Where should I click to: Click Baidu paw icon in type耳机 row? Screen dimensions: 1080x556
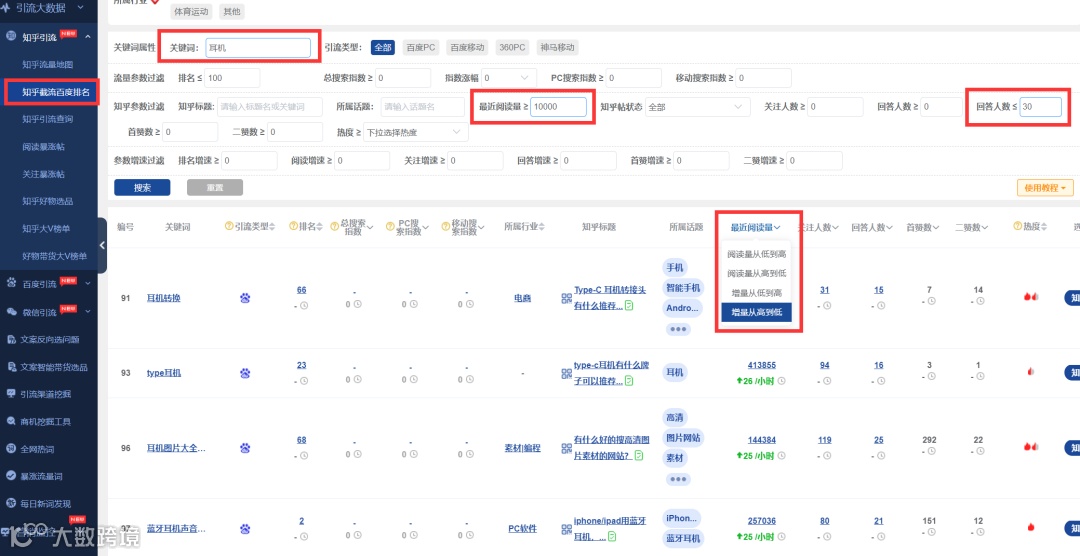245,373
